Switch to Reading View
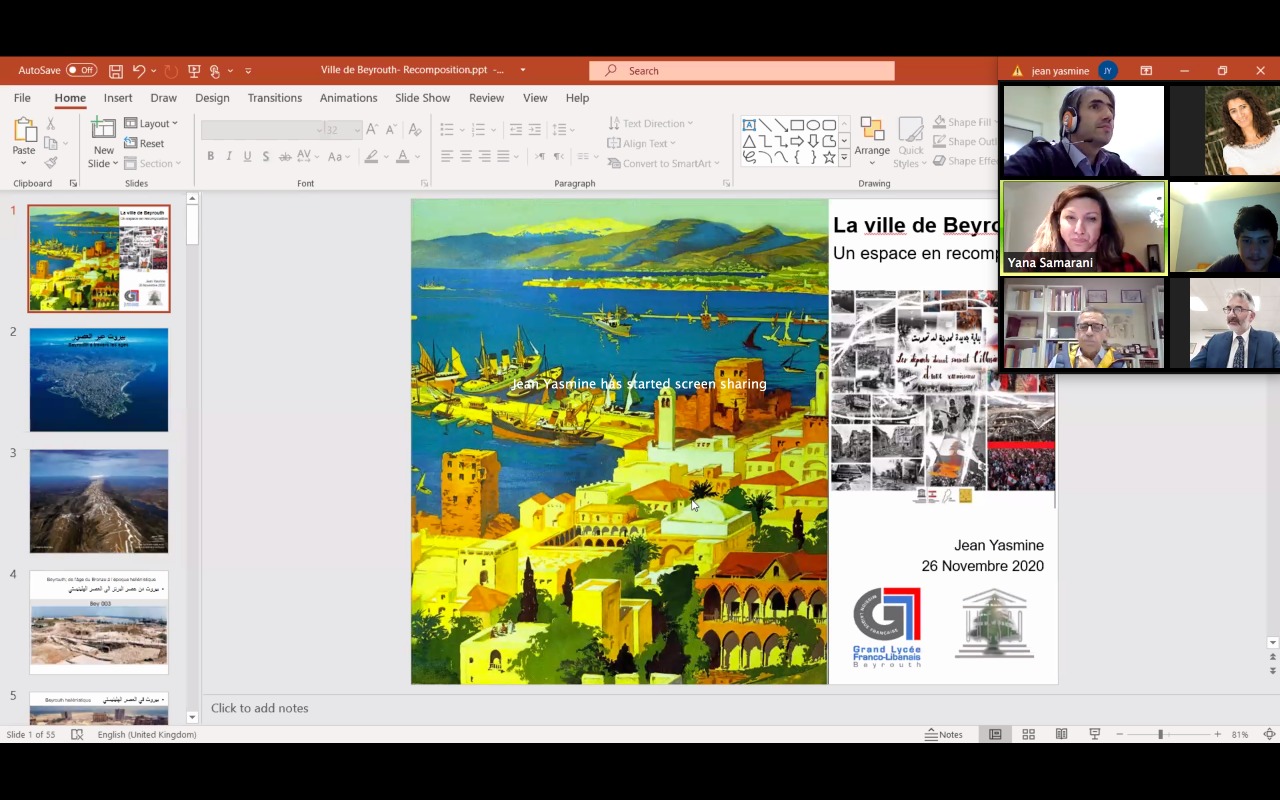 [x=1061, y=734]
